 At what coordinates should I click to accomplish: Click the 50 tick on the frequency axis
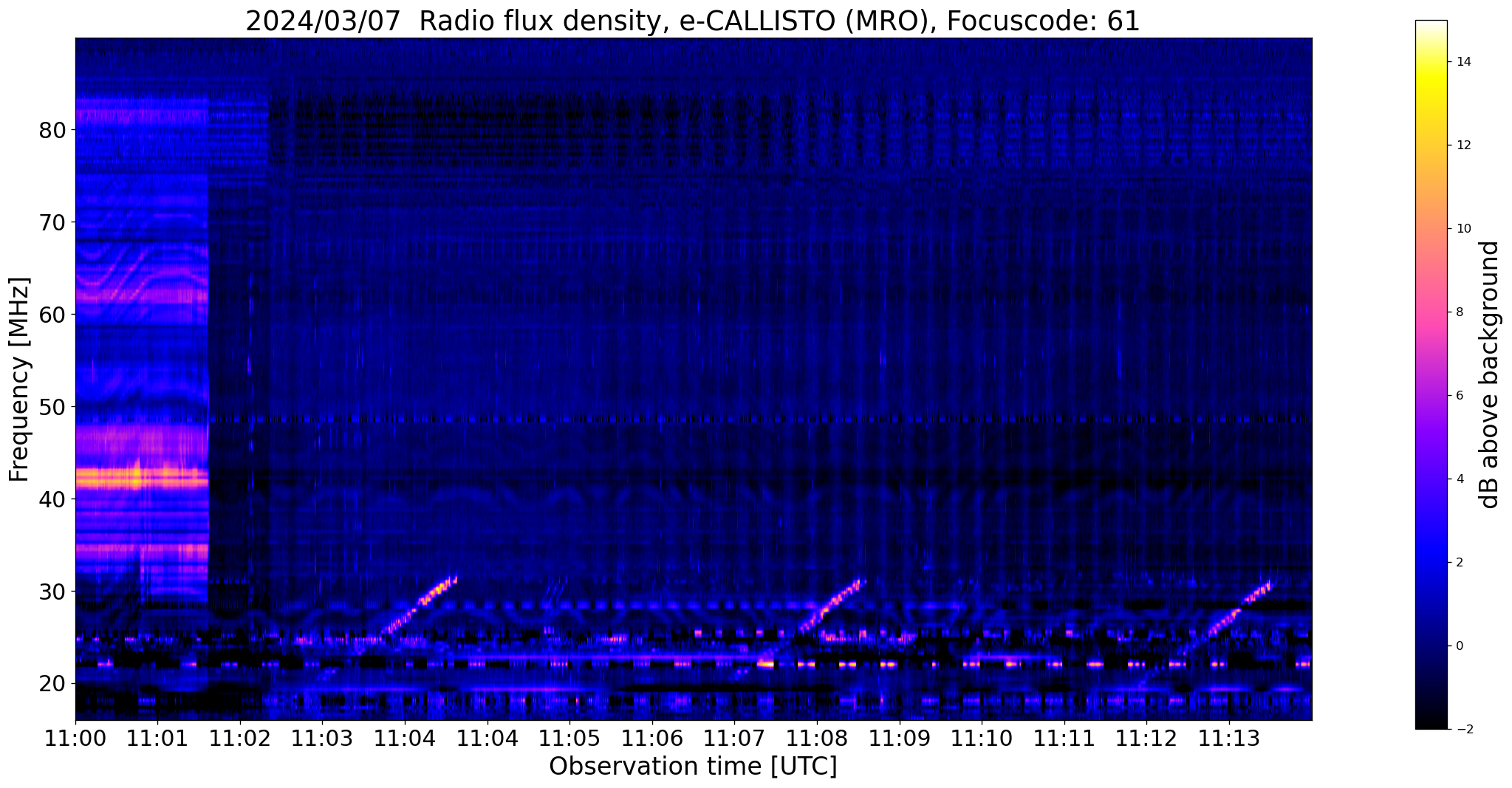click(52, 407)
